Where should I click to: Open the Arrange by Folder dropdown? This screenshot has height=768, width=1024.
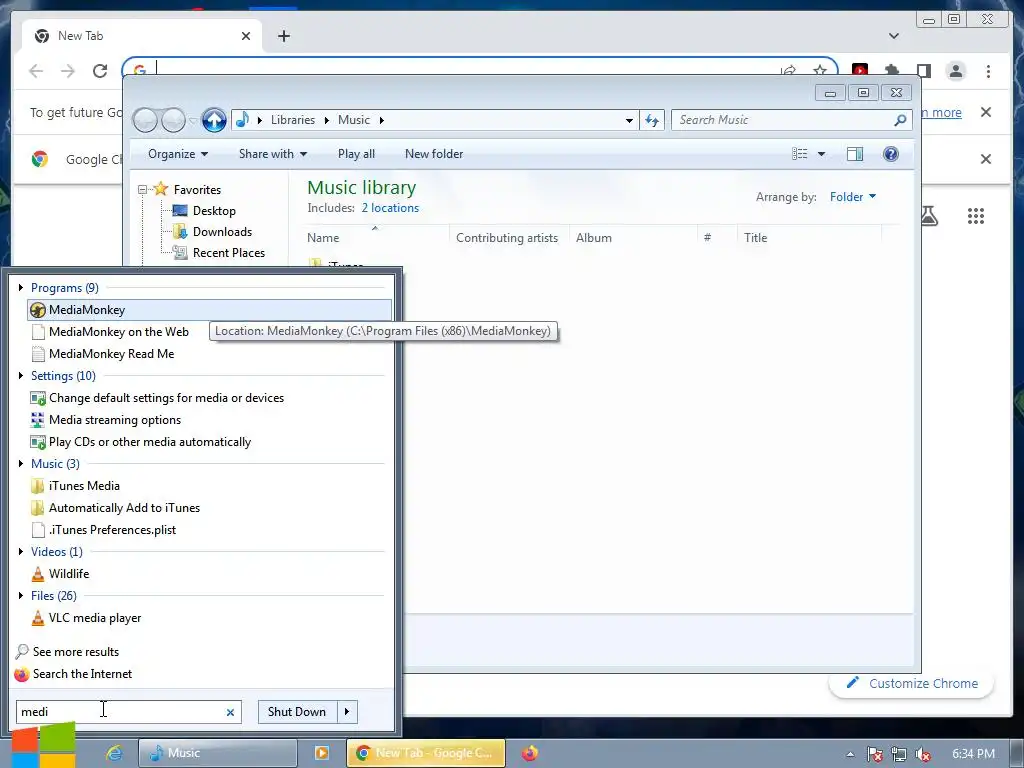853,197
